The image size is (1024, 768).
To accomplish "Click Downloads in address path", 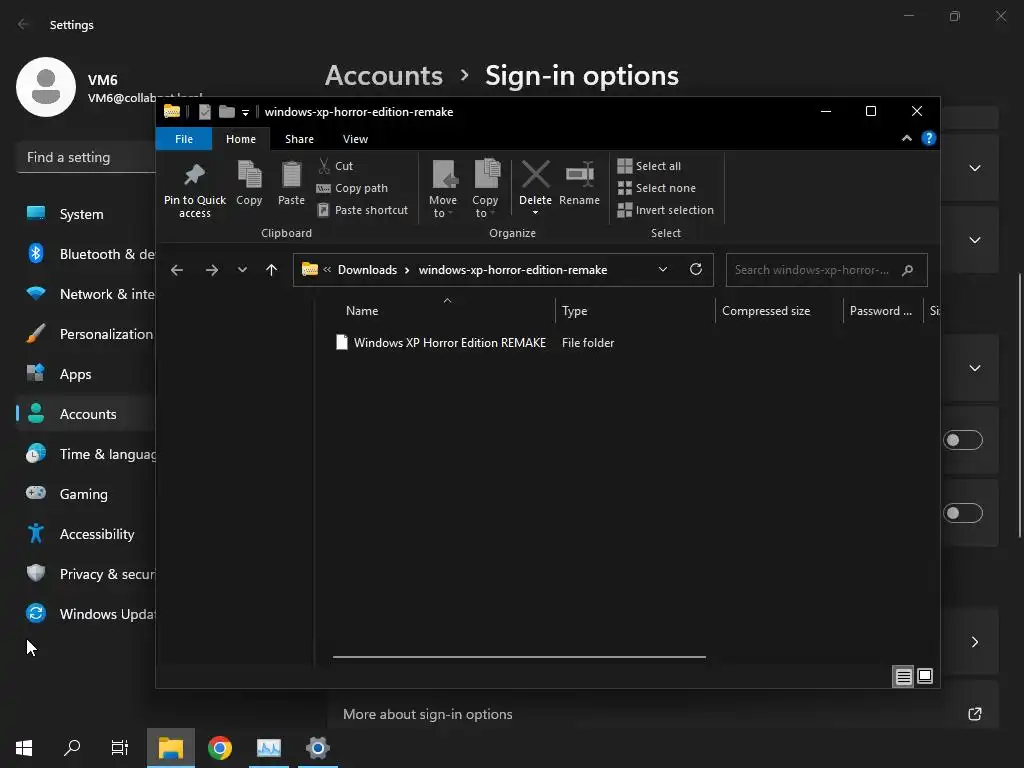I will [367, 270].
